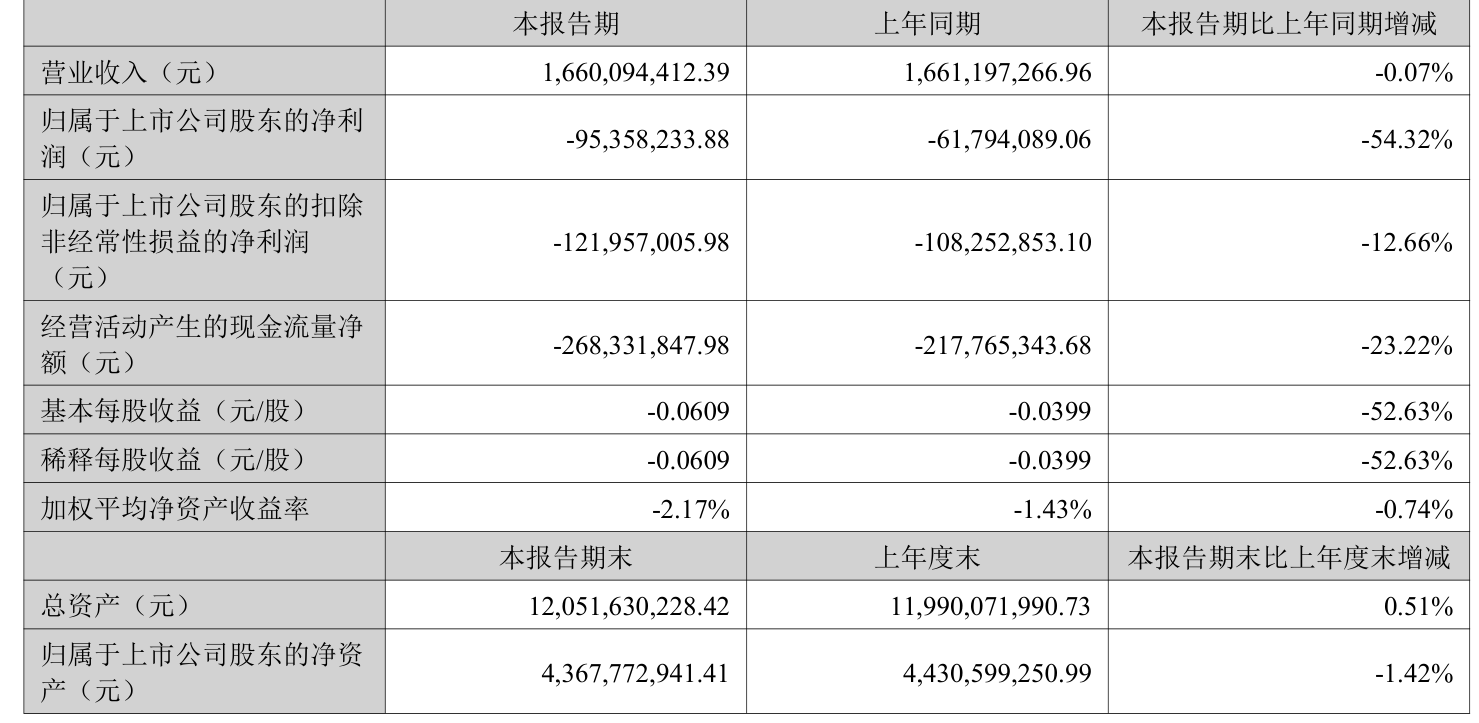Select the 本报告期末 header cell

[x=565, y=558]
